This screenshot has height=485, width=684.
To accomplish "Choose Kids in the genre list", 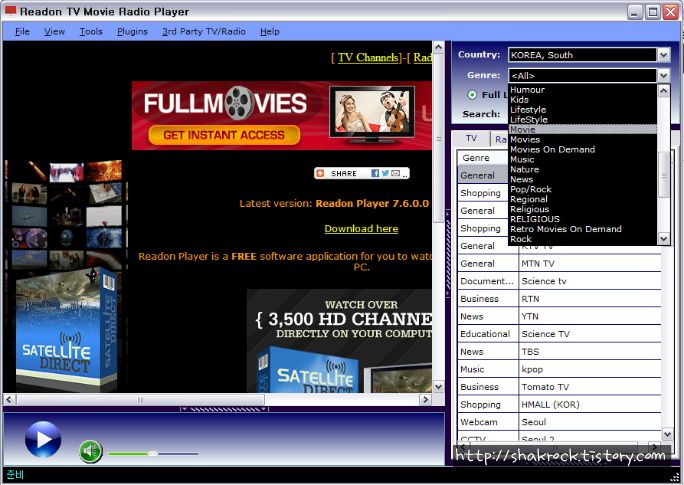I will point(582,99).
